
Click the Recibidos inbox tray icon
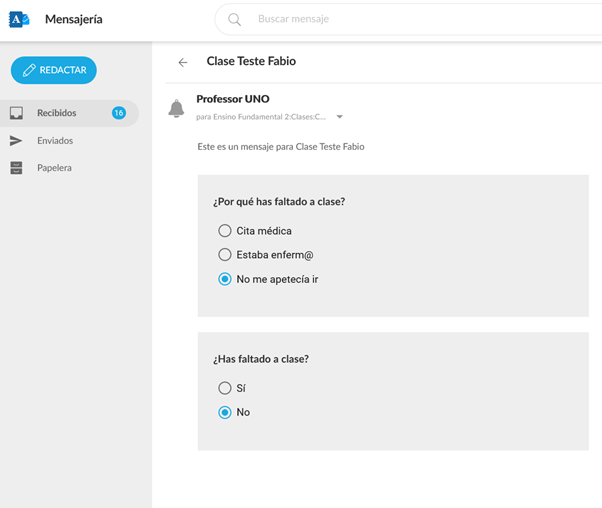coord(16,113)
